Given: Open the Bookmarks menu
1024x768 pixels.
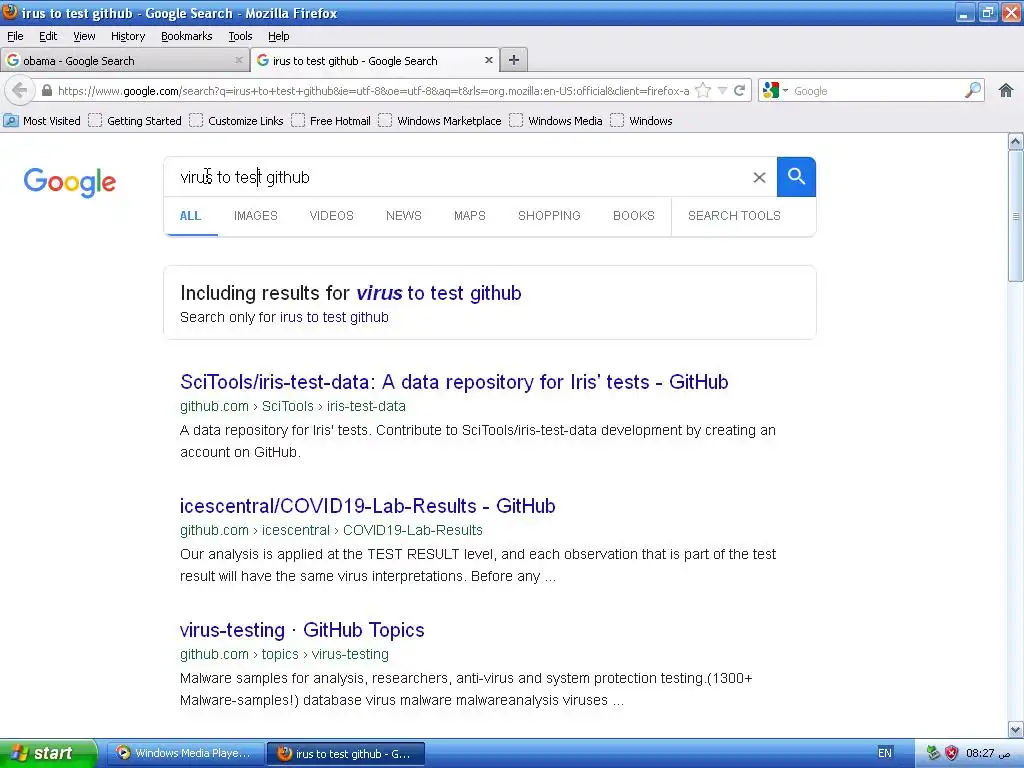Looking at the screenshot, I should [187, 36].
